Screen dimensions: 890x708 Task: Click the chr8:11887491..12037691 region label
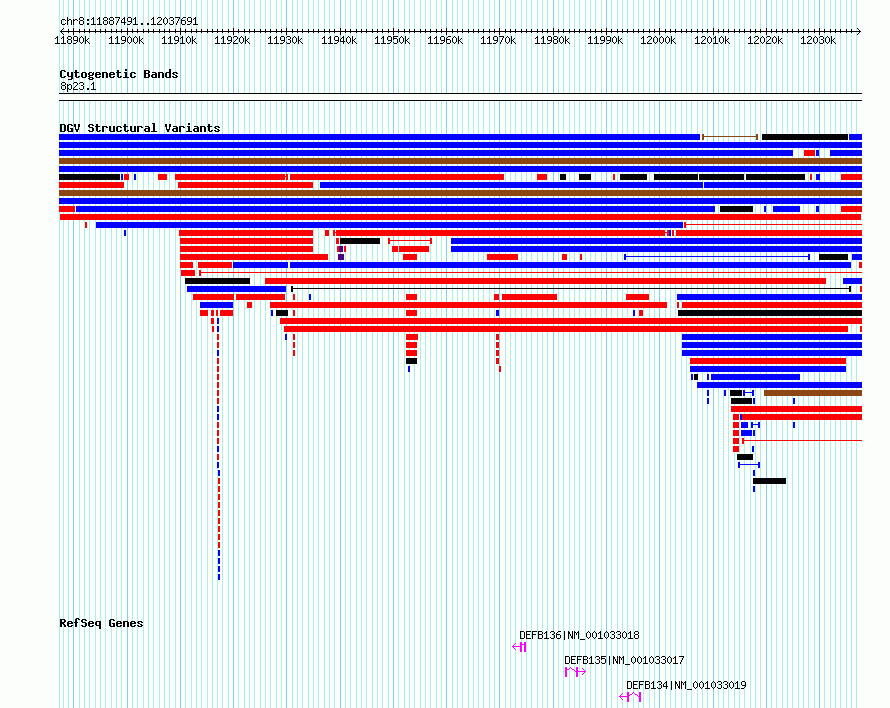(129, 22)
